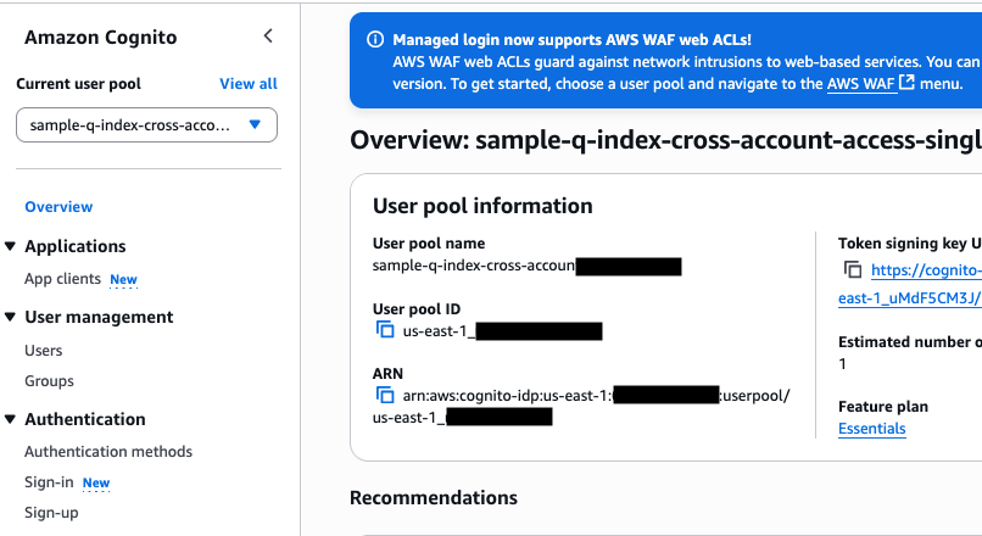Collapse the Authentication section

tap(10, 419)
